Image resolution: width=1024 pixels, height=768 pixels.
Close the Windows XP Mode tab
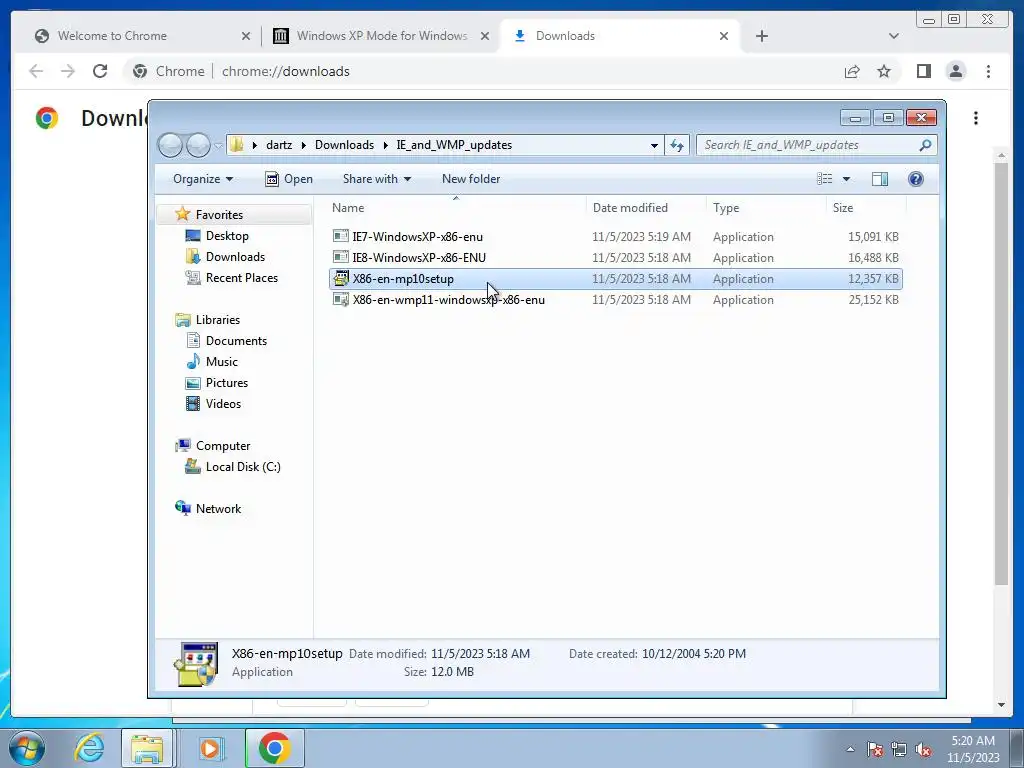(x=485, y=36)
